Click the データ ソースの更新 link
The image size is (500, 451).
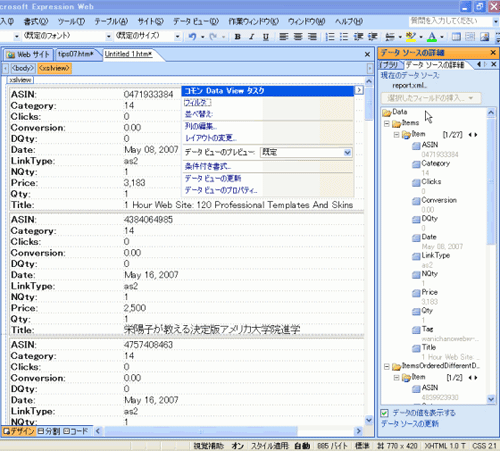click(x=410, y=424)
